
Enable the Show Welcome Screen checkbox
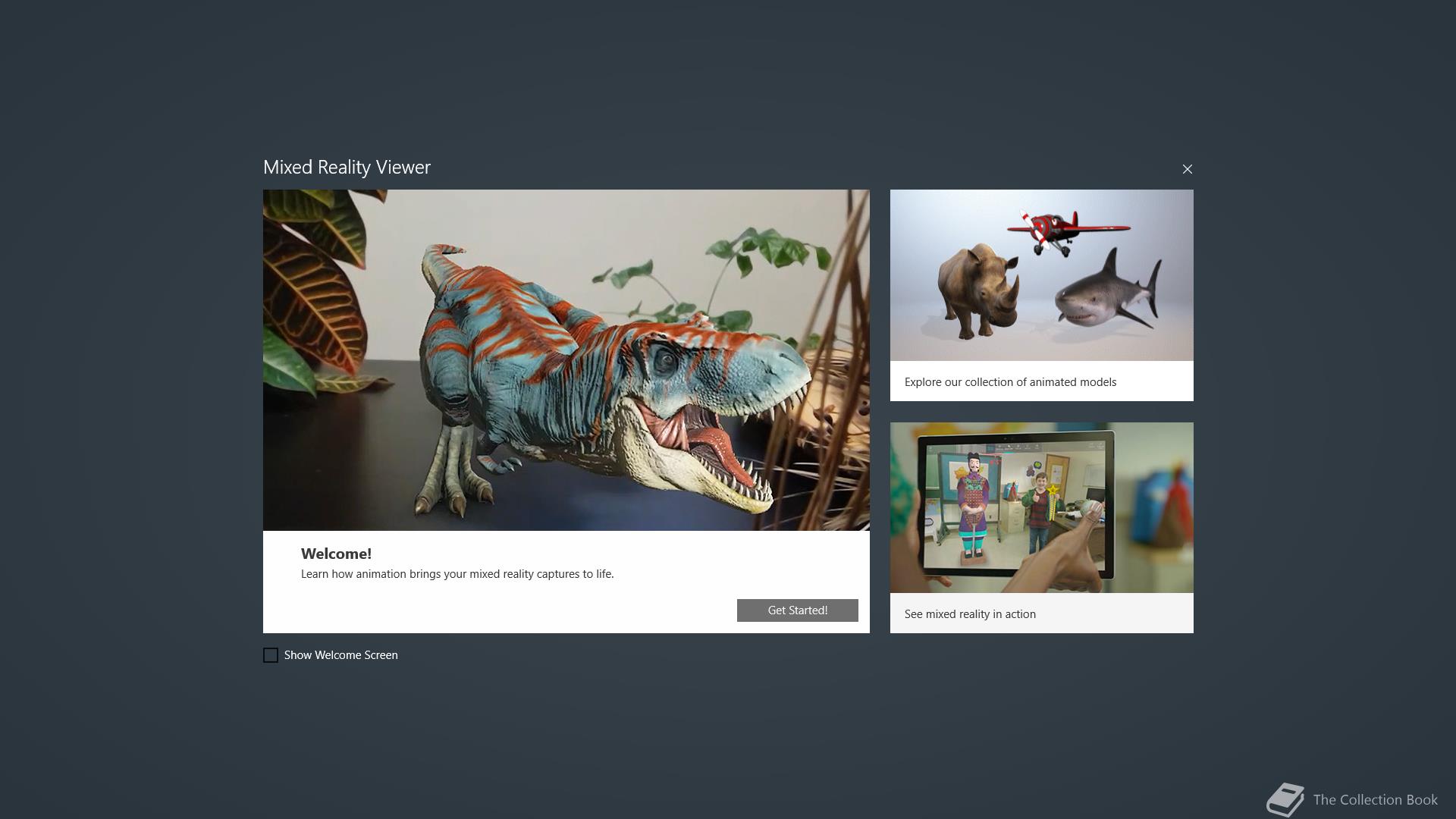(271, 655)
